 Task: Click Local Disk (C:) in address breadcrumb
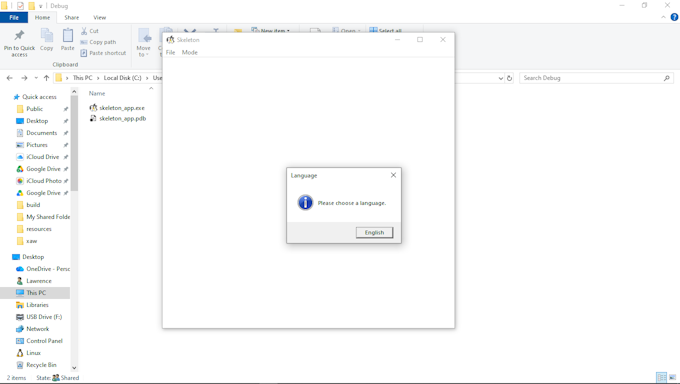123,78
